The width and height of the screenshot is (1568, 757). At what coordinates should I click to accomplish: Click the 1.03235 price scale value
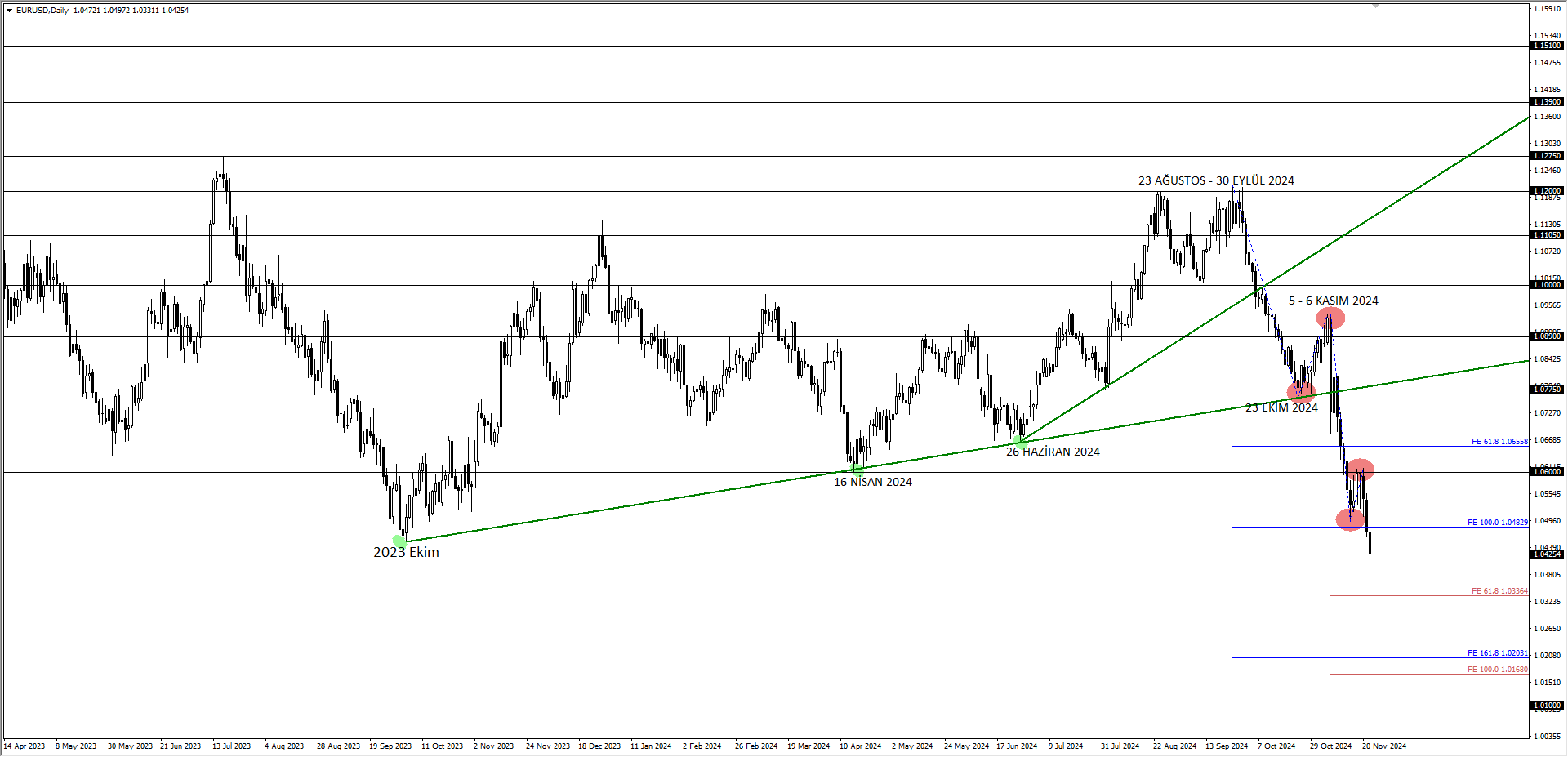point(1548,602)
